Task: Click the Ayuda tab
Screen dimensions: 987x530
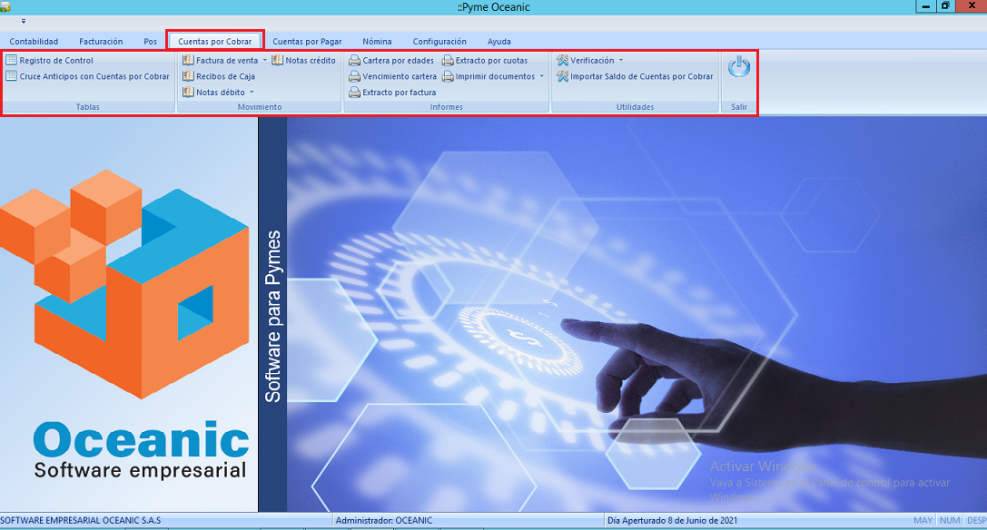Action: tap(499, 41)
